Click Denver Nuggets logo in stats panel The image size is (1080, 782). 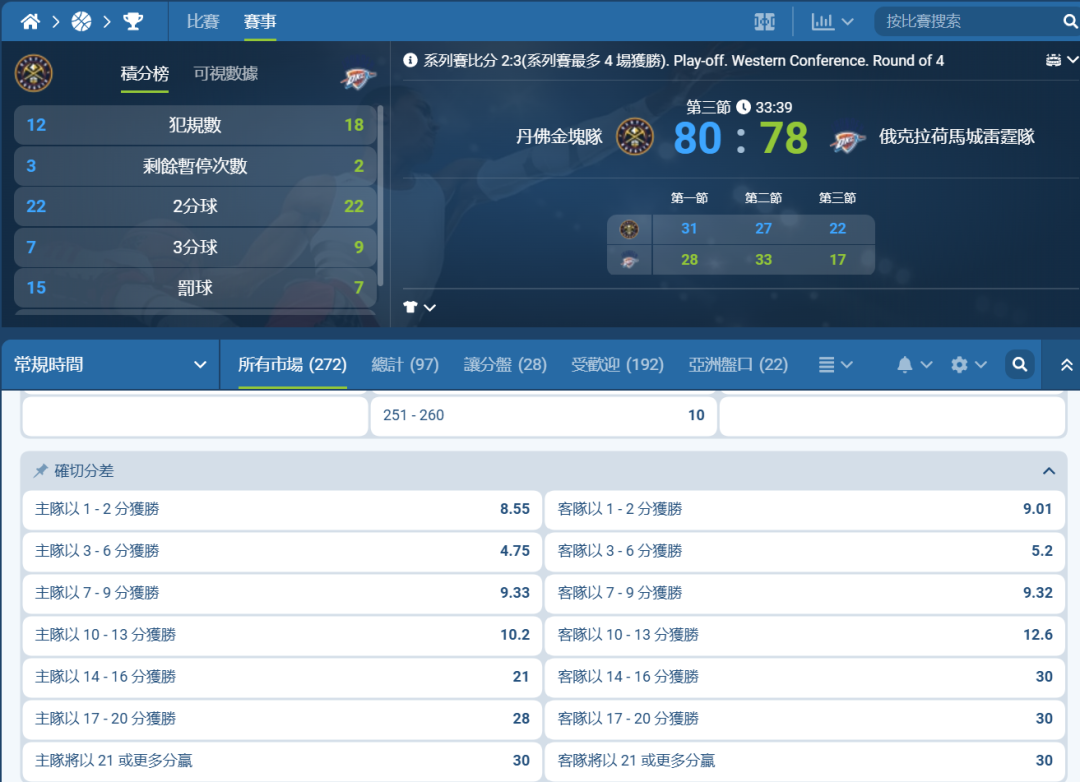point(33,73)
